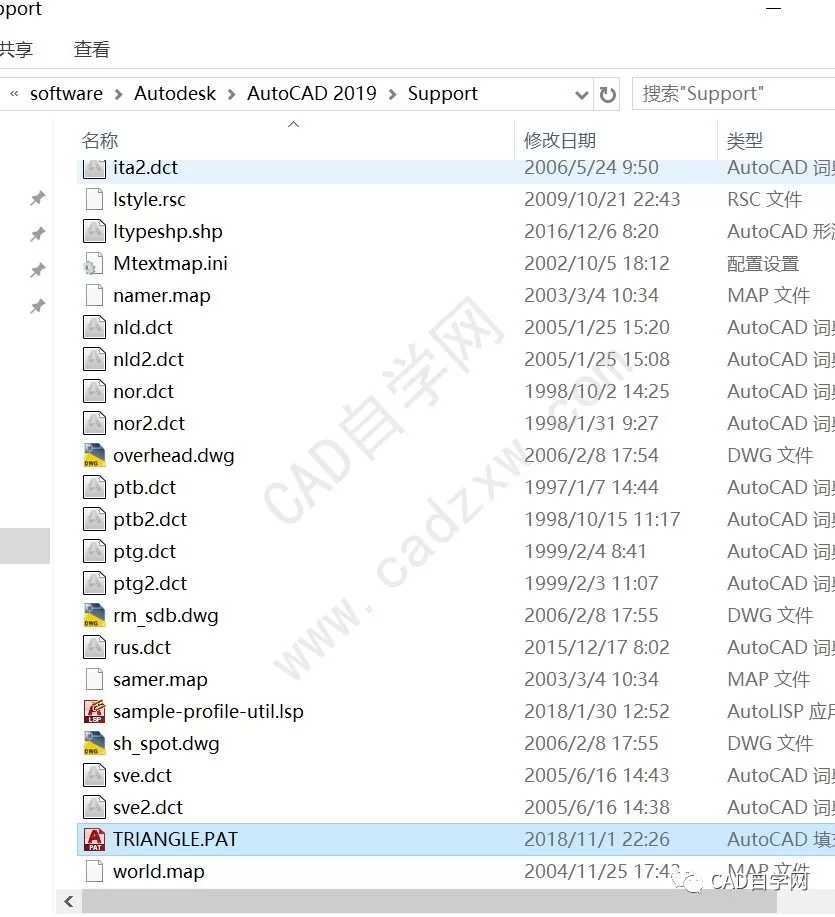The height and width of the screenshot is (917, 835).
Task: Click the Mtextmap.ini settings file icon
Action: coord(94,263)
